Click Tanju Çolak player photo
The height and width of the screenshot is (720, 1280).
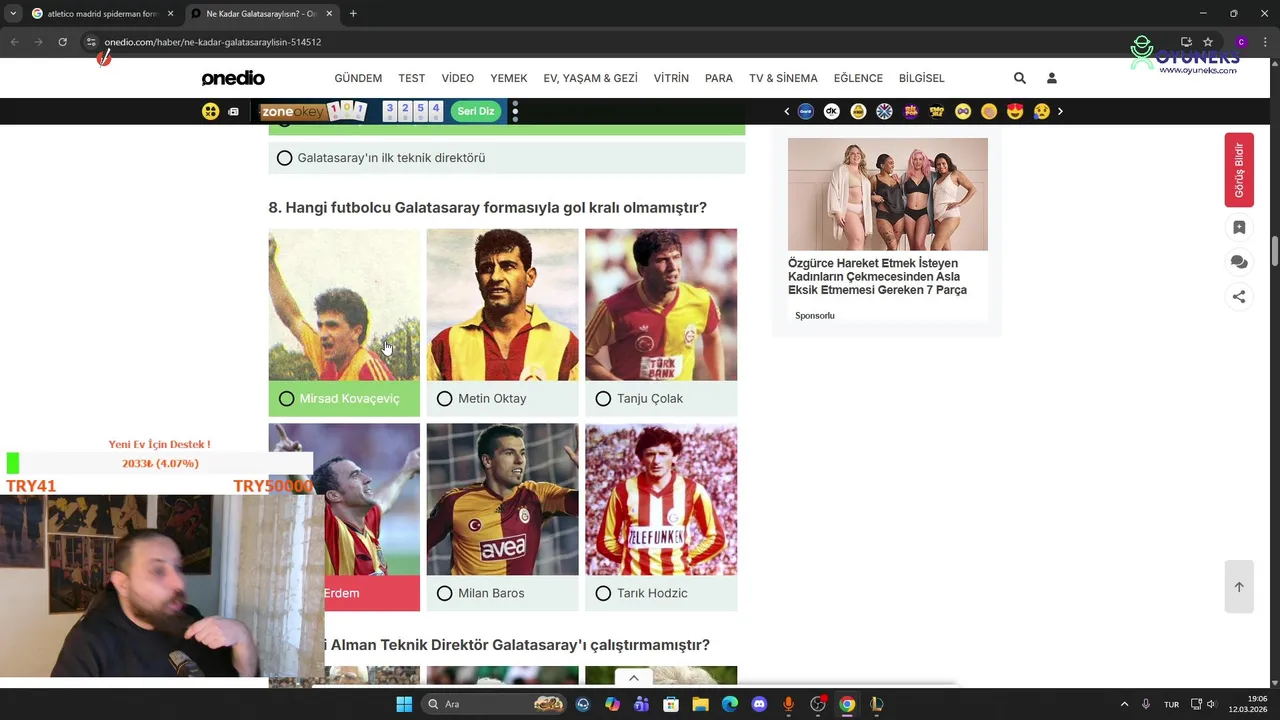661,305
